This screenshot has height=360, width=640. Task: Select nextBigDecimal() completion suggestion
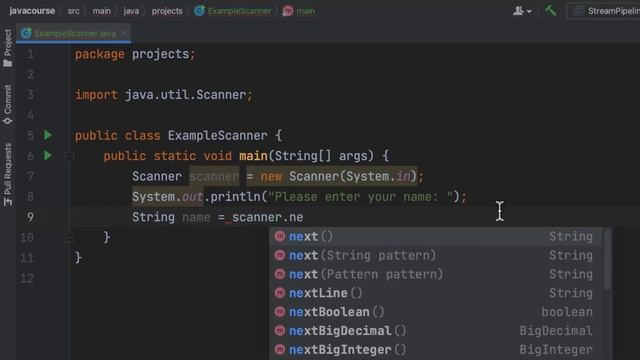(x=436, y=331)
